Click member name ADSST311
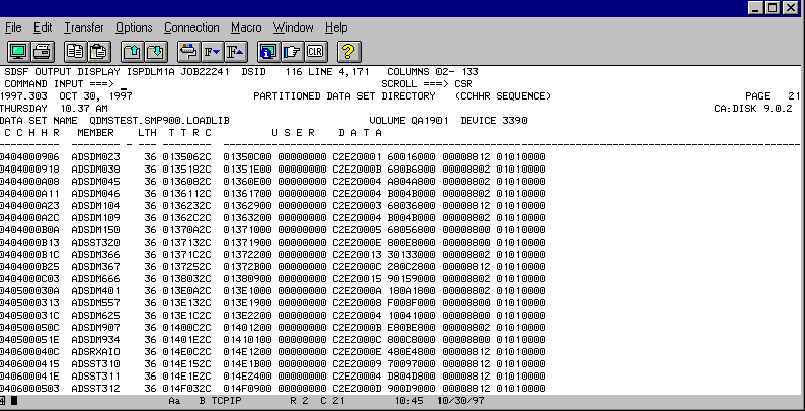The width and height of the screenshot is (805, 411). 96,376
